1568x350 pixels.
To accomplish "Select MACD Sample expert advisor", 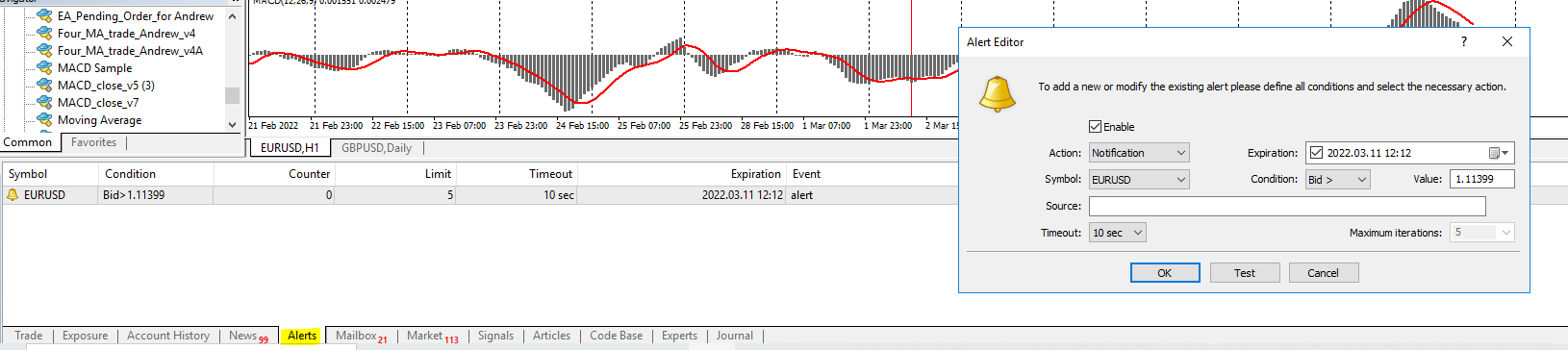I will click(94, 68).
